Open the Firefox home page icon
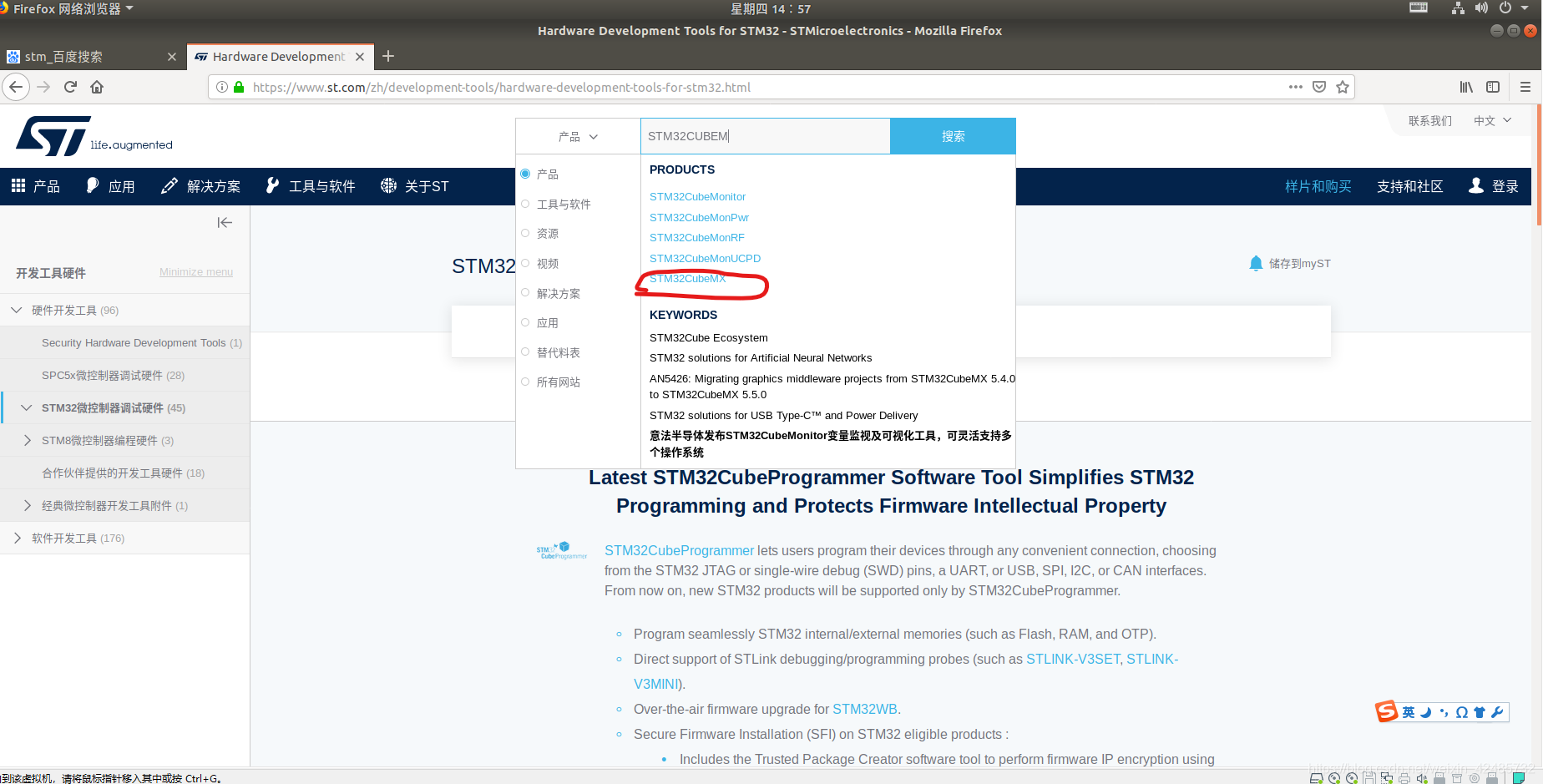The height and width of the screenshot is (784, 1543). 97,87
